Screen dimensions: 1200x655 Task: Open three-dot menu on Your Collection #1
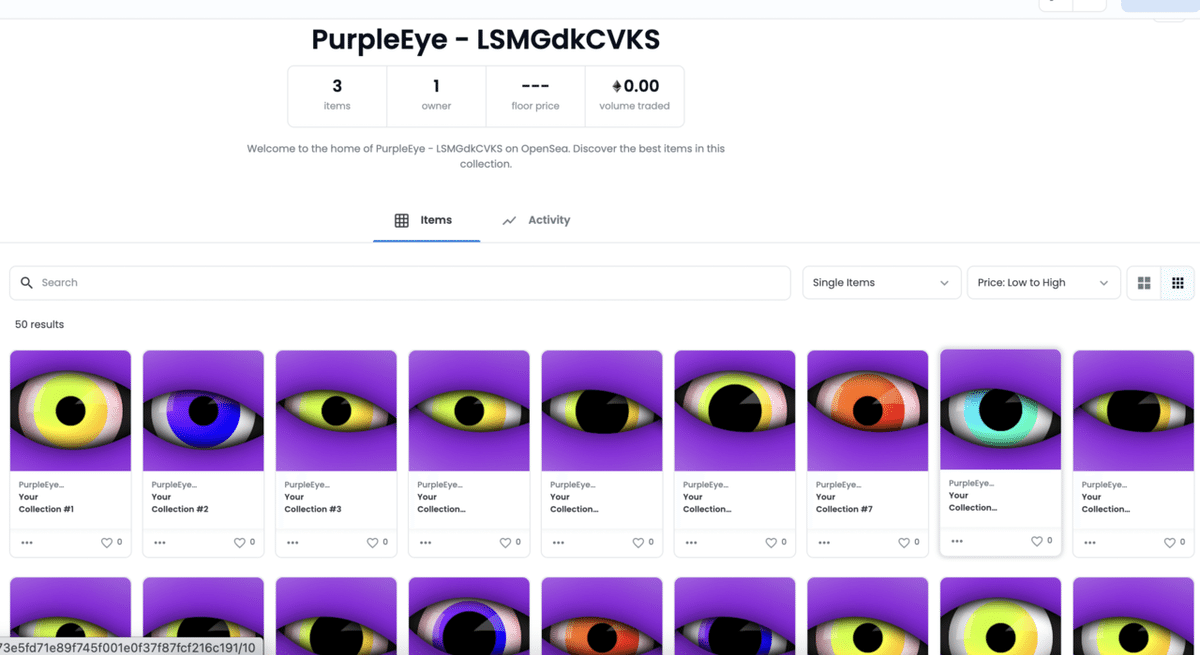click(x=27, y=543)
